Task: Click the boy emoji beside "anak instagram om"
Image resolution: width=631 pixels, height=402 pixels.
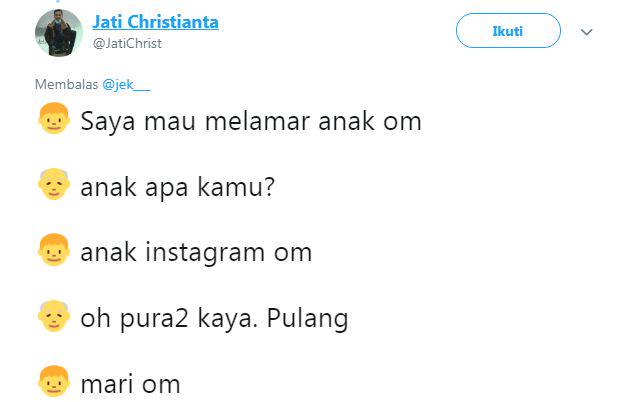Action: 52,252
